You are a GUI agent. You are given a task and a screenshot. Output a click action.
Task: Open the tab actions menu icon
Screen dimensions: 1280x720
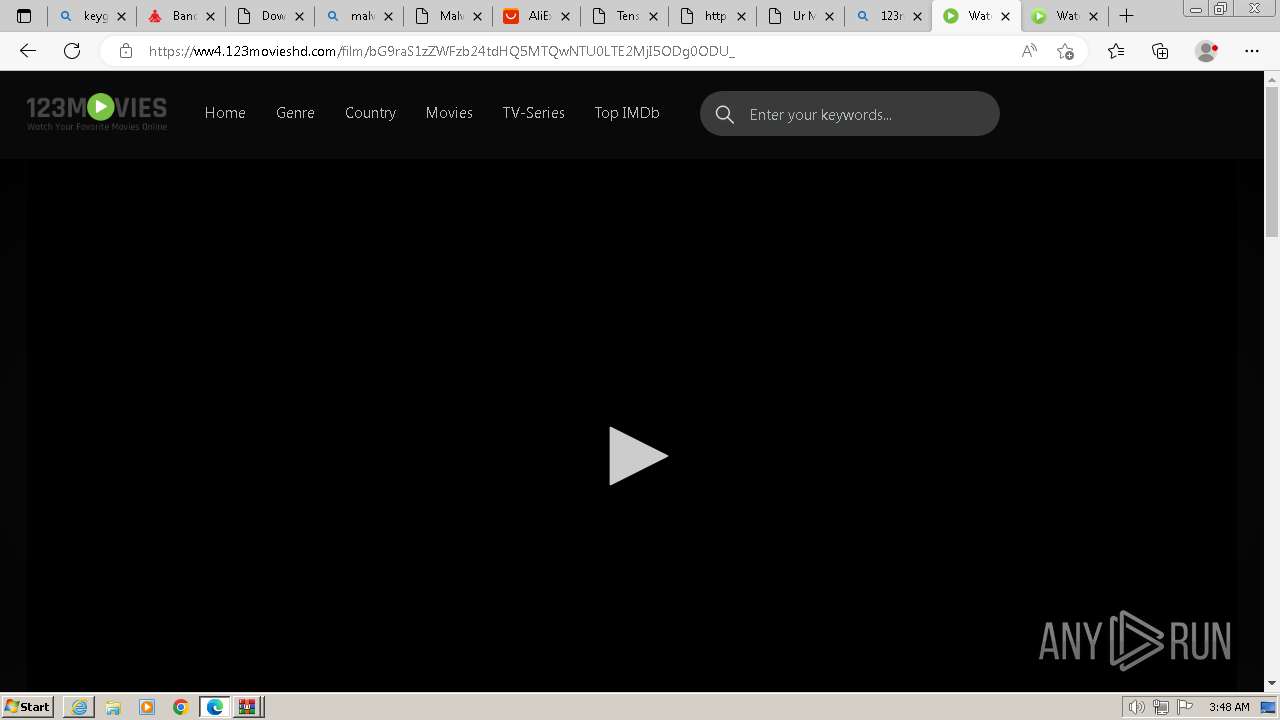(24, 16)
